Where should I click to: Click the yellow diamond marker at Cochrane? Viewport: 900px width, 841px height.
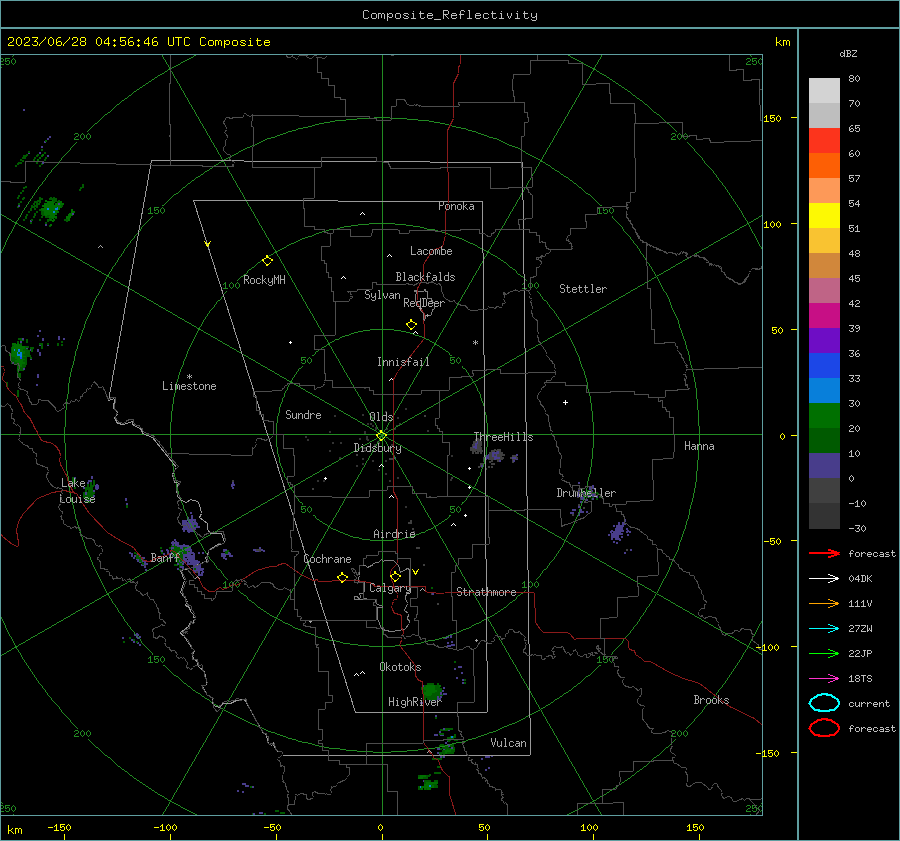point(342,578)
